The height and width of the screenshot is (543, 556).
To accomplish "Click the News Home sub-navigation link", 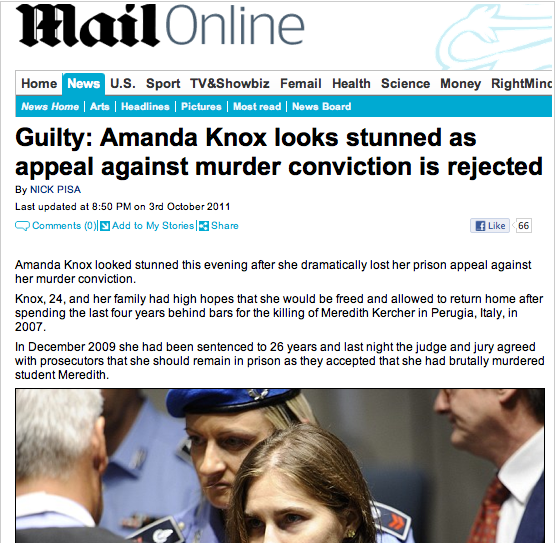I will [50, 107].
